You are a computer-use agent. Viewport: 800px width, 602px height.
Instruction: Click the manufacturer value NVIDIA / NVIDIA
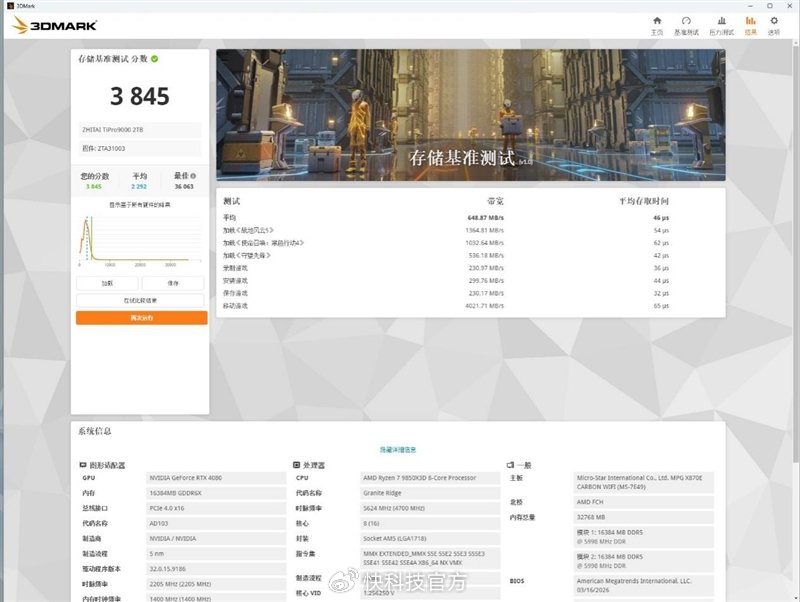coord(216,539)
